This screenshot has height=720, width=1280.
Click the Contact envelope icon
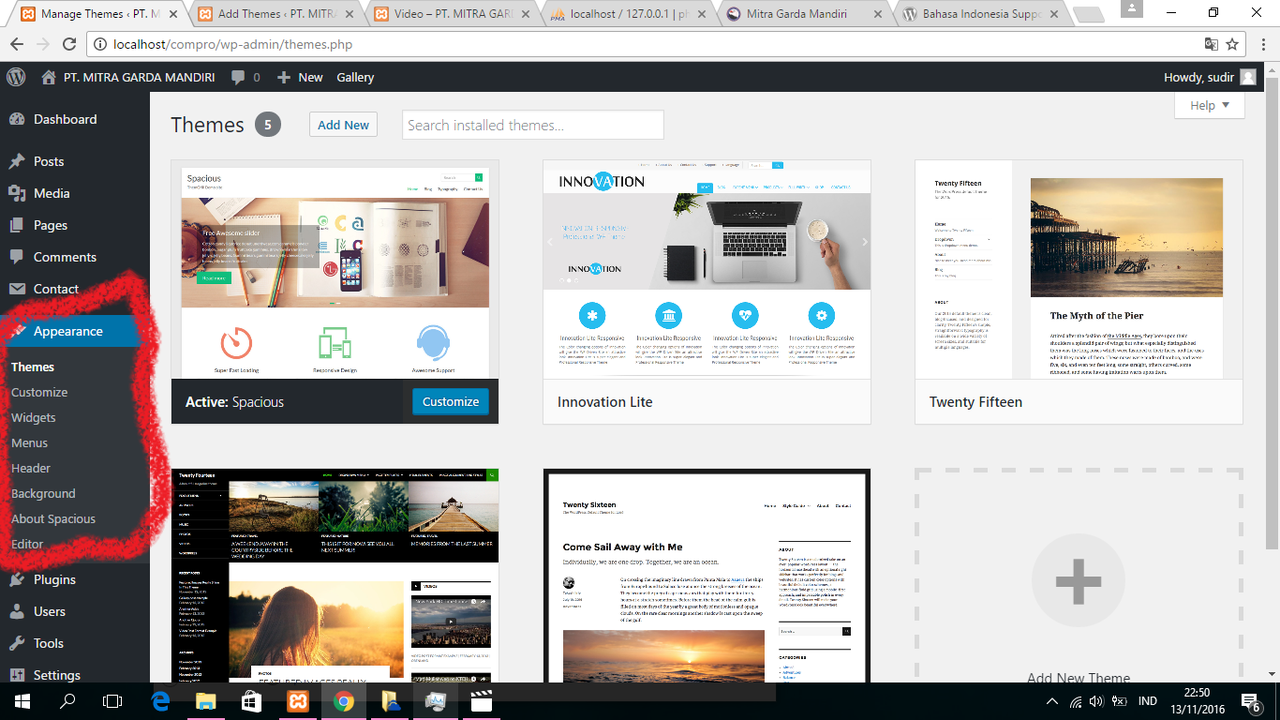coord(17,289)
